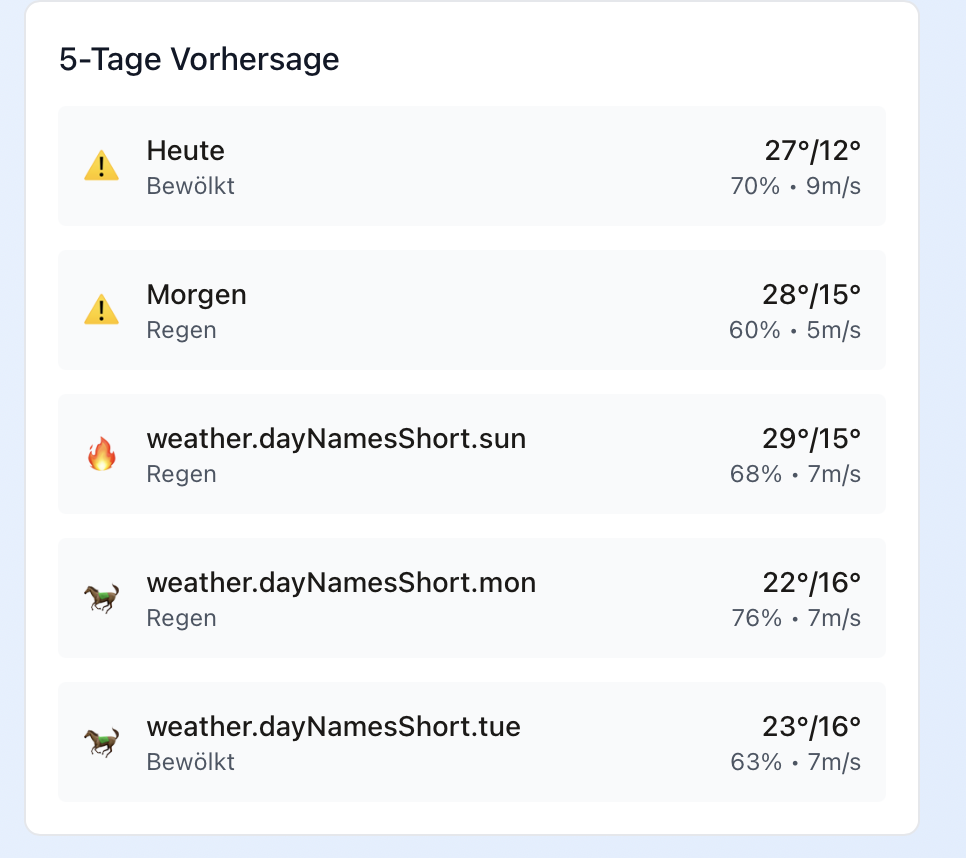Click the 5-Tage Vorhersage heading

tap(199, 60)
